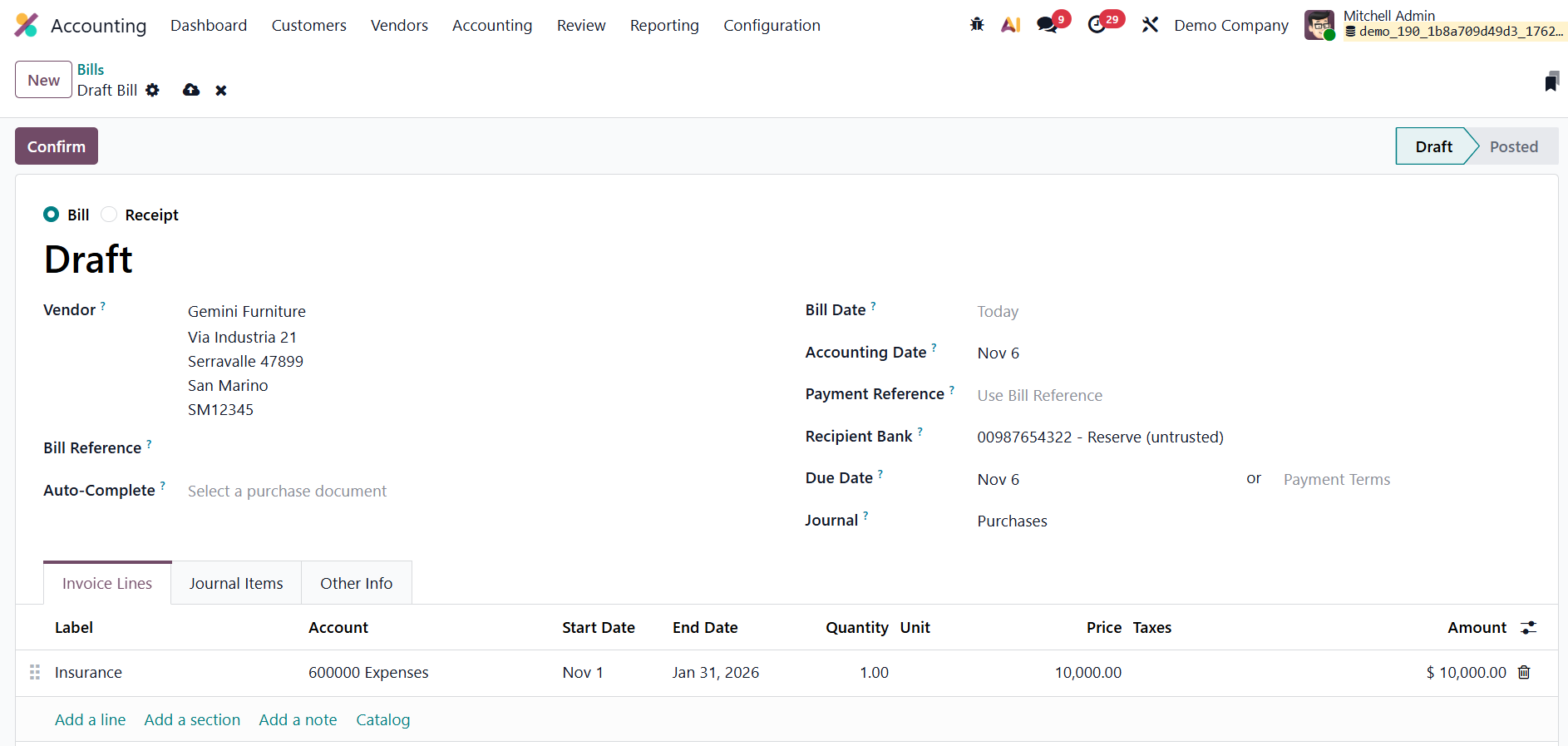The height and width of the screenshot is (746, 1568).
Task: Open the activities clock icon
Action: pos(1097,25)
